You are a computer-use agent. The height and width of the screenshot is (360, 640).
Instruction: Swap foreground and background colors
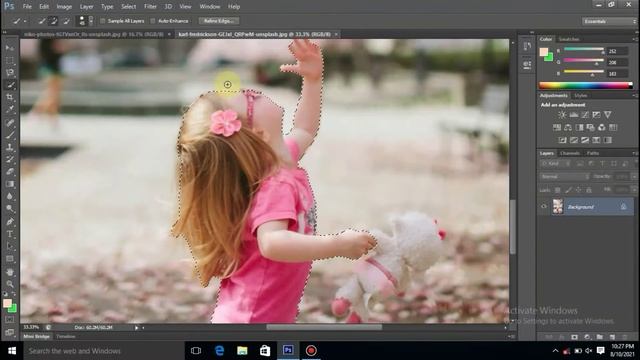pyautogui.click(x=14, y=294)
